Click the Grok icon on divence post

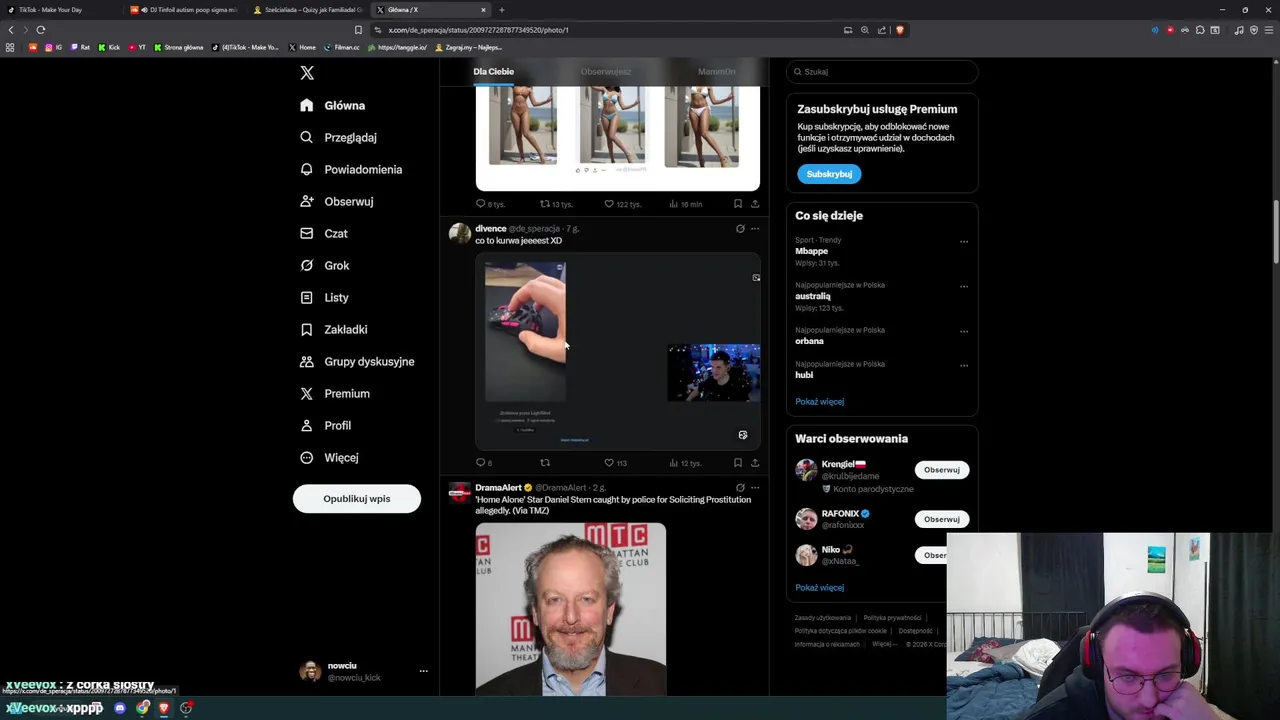pos(740,229)
